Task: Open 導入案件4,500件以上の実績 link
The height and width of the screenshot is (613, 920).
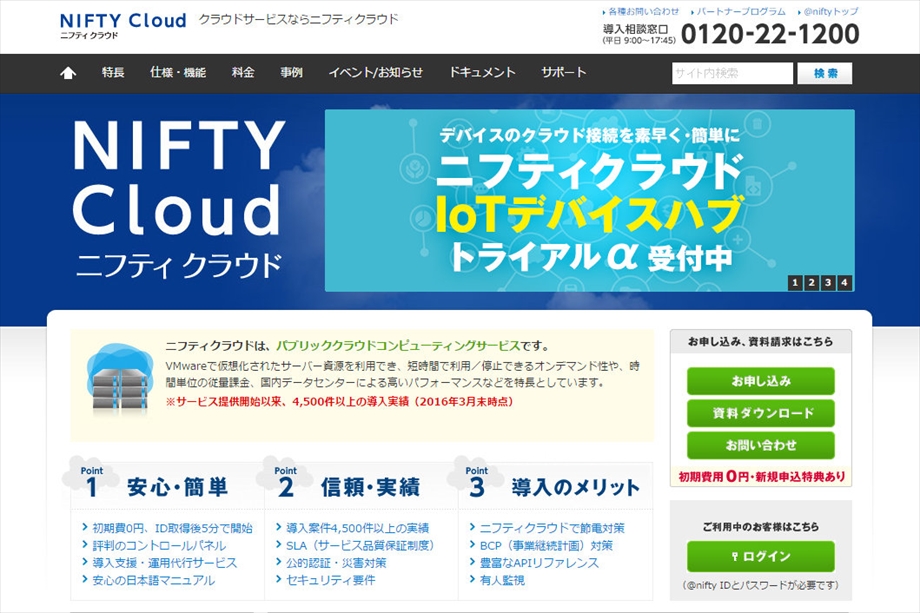Action: [357, 528]
